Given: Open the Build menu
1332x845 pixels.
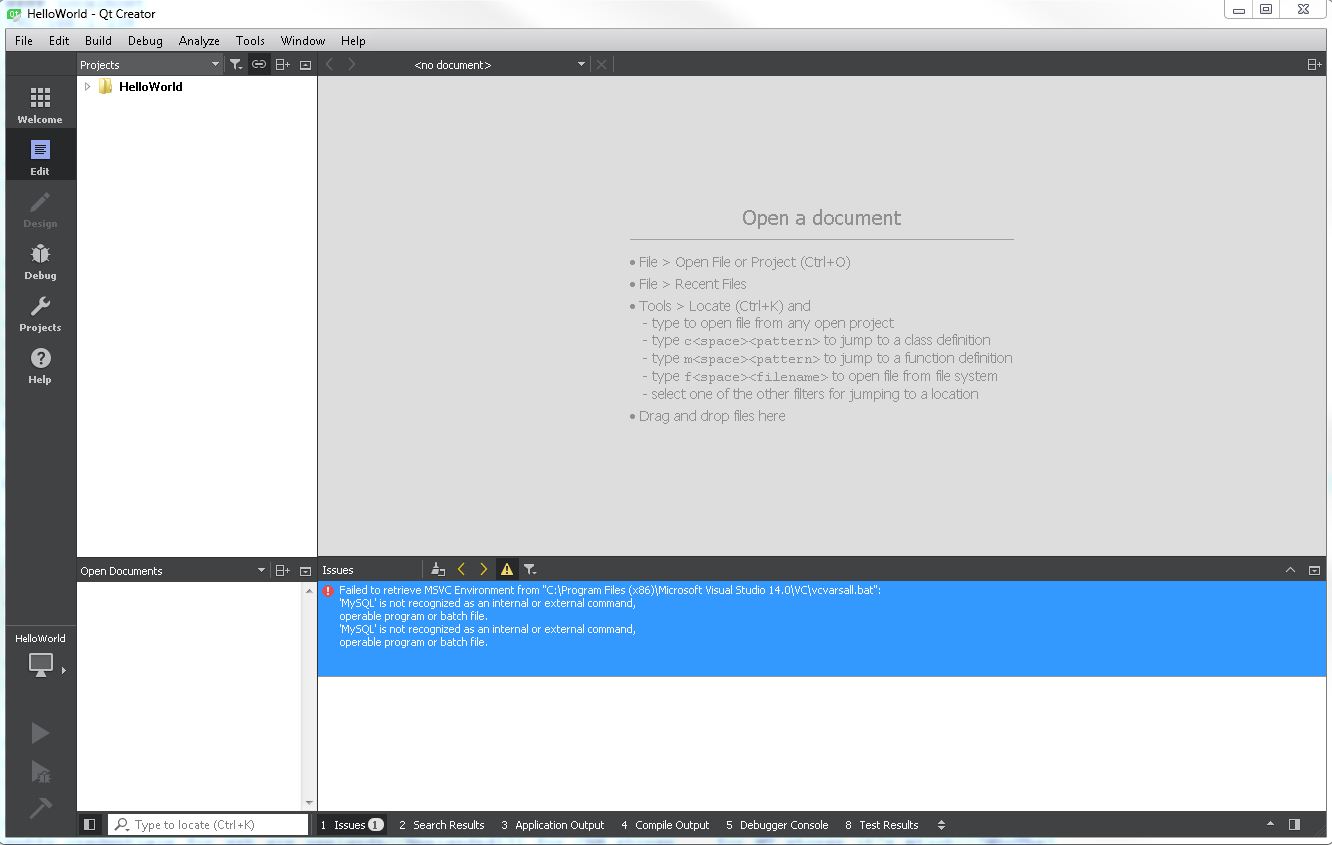Looking at the screenshot, I should click(x=98, y=41).
